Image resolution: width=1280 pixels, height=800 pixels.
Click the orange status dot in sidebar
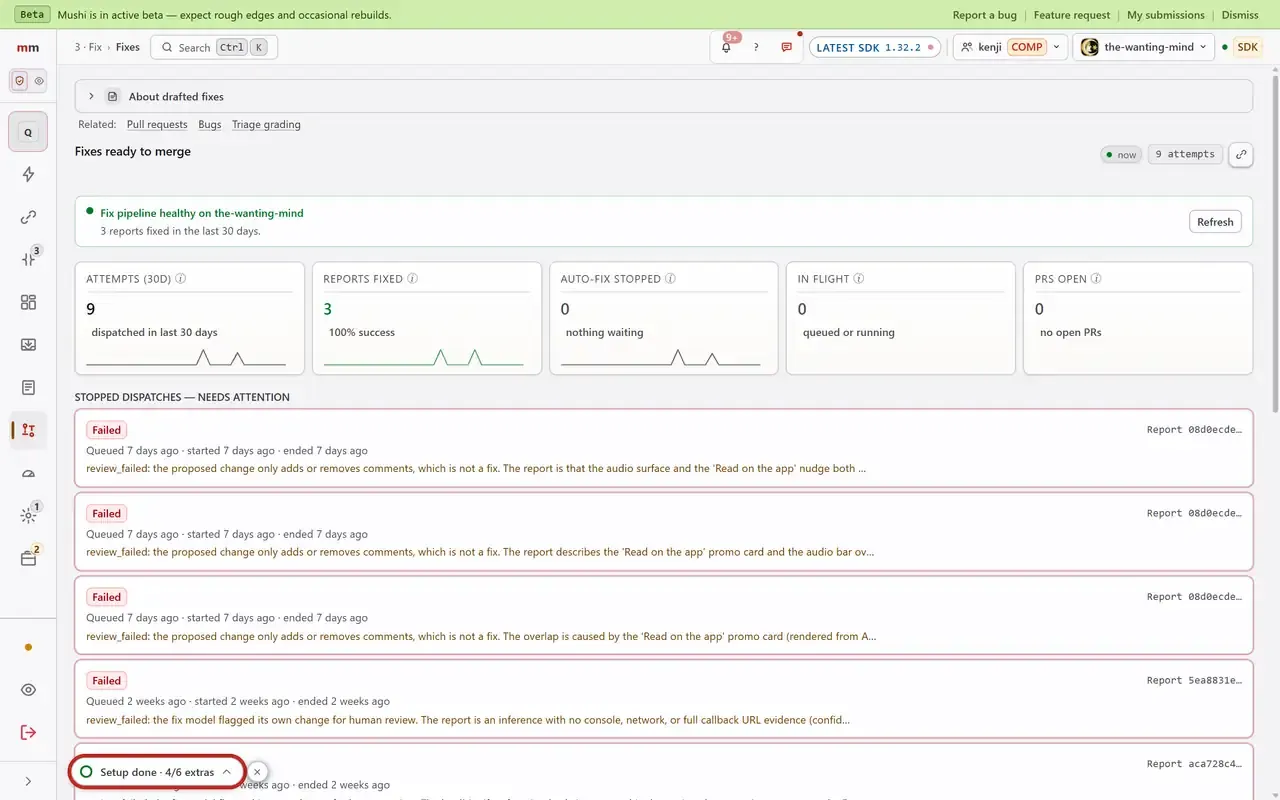pyautogui.click(x=28, y=647)
